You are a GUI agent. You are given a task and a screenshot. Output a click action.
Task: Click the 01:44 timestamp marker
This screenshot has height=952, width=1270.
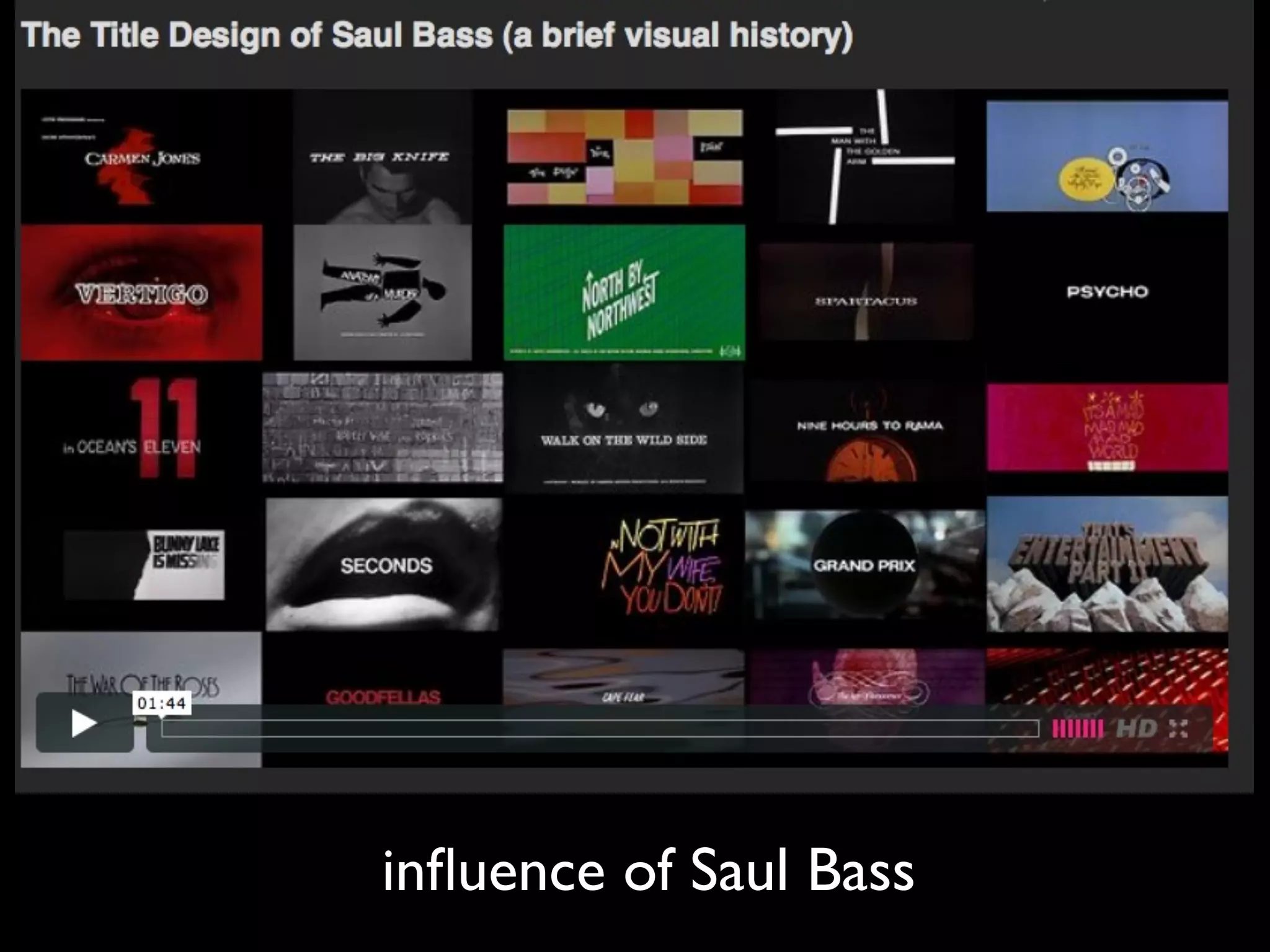click(161, 703)
